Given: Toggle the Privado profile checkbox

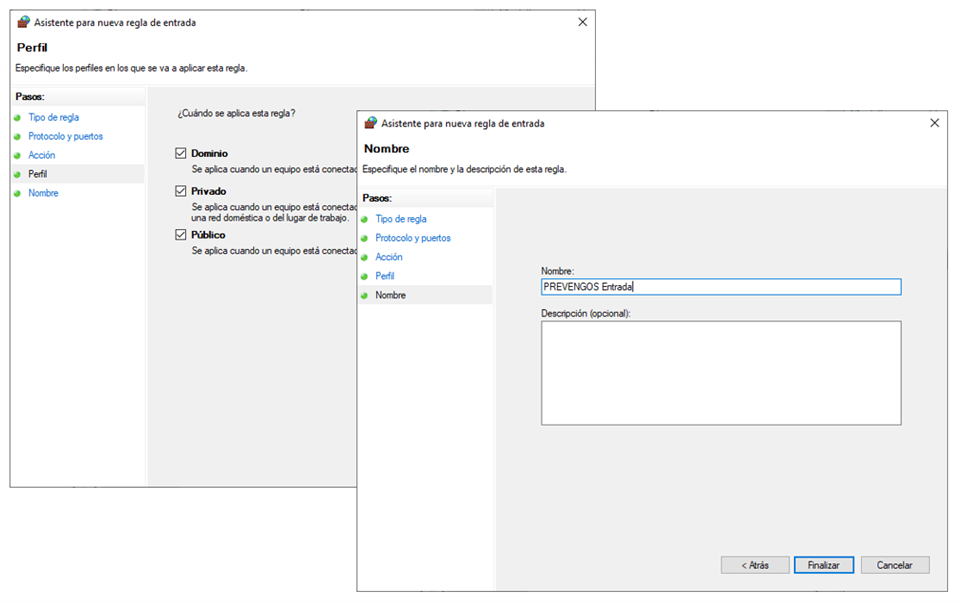Looking at the screenshot, I should pos(181,190).
